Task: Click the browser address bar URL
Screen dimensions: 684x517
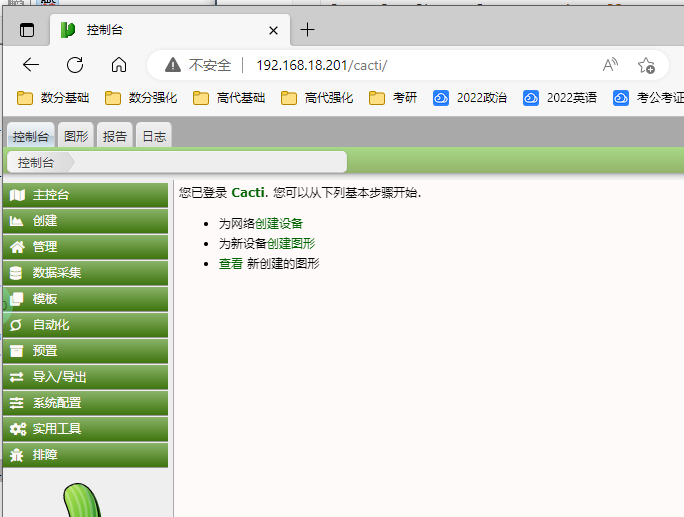Action: [x=320, y=65]
